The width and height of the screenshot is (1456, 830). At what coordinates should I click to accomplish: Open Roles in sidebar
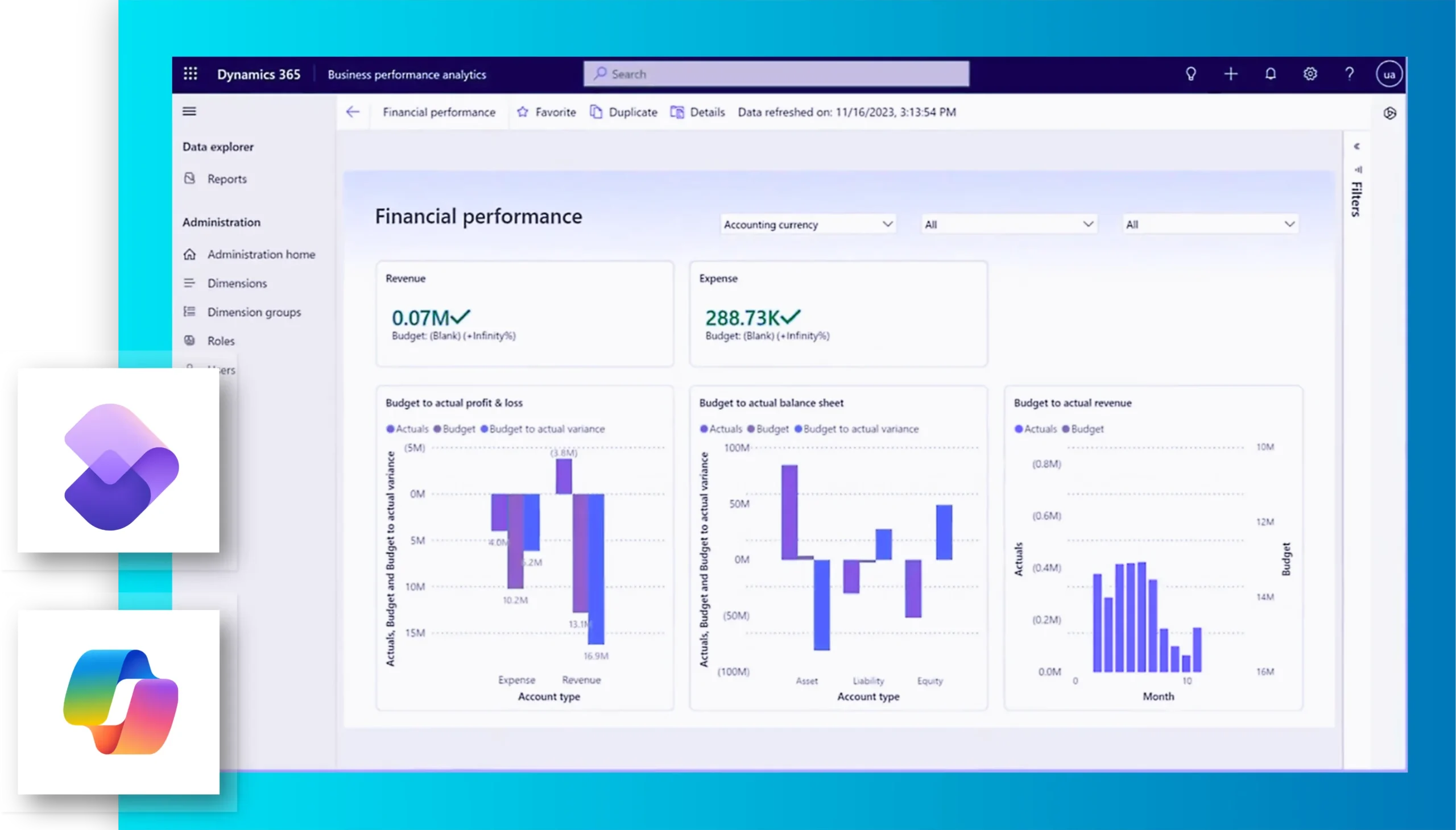pyautogui.click(x=221, y=341)
